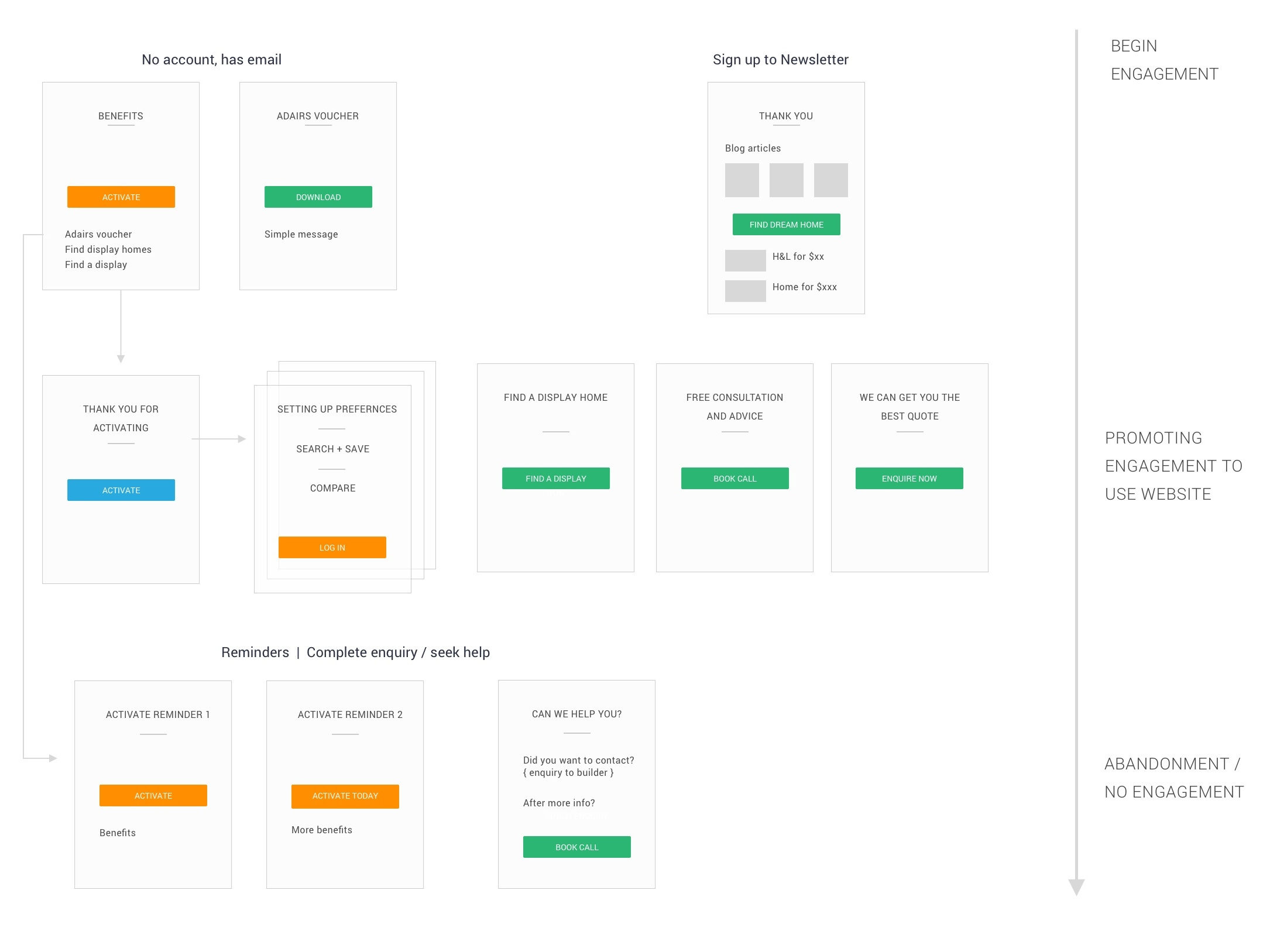The image size is (1270, 952).
Task: Click the Reminders | Complete enquiry heading
Action: pyautogui.click(x=356, y=652)
